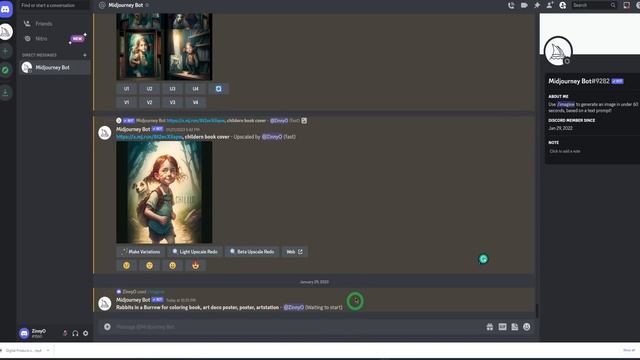Click the U2 upscale button
The height and width of the screenshot is (360, 640).
click(x=149, y=89)
